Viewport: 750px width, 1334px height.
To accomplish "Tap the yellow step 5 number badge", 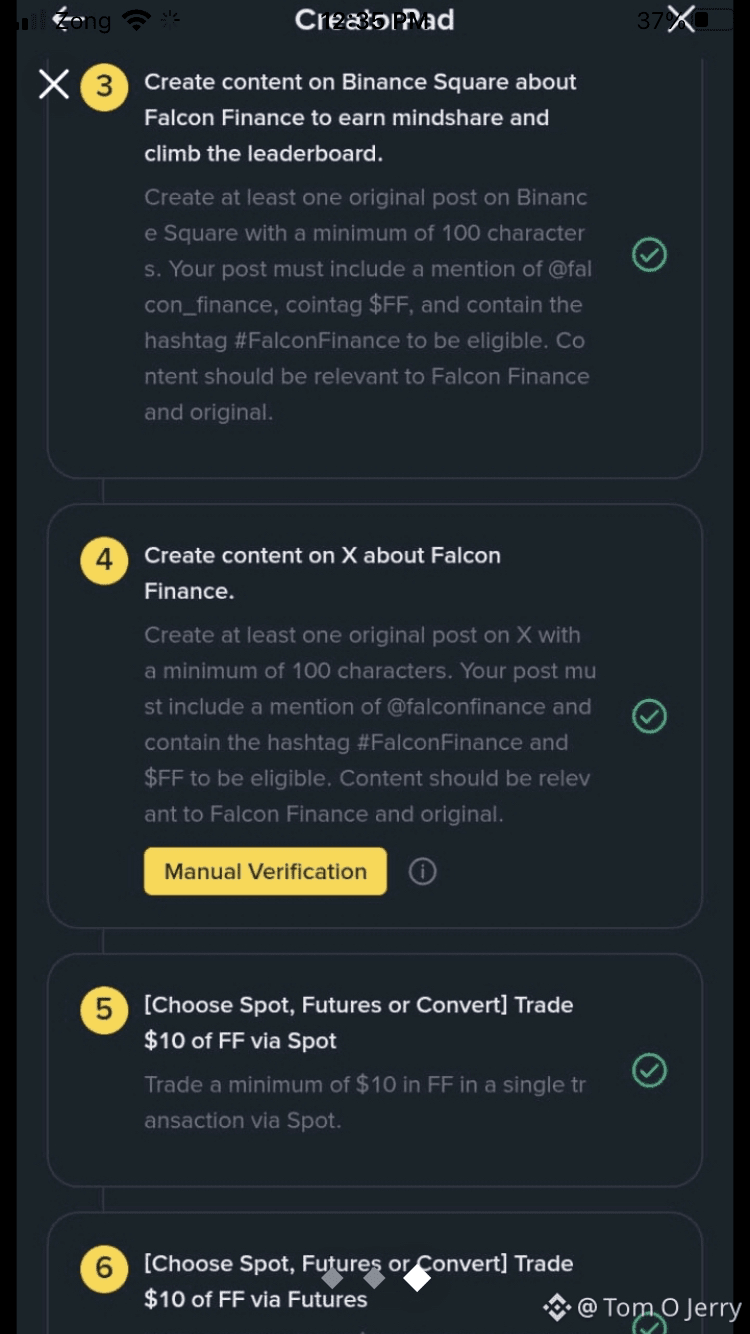I will pyautogui.click(x=104, y=1009).
